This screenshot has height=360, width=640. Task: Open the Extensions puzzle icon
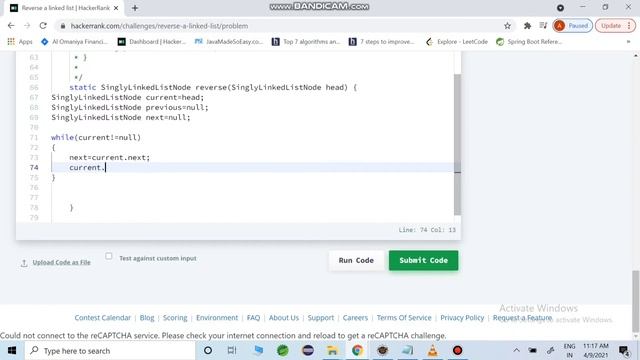click(527, 26)
